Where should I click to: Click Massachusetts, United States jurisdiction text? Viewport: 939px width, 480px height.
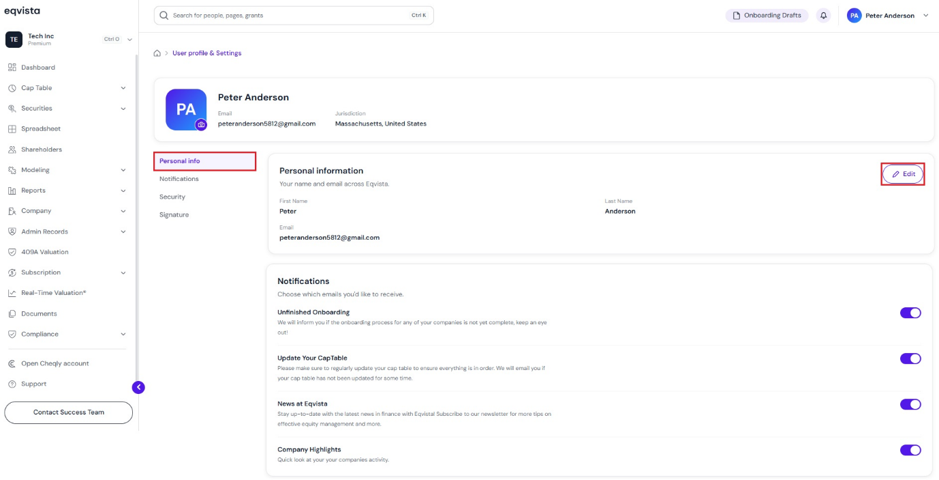click(x=381, y=124)
